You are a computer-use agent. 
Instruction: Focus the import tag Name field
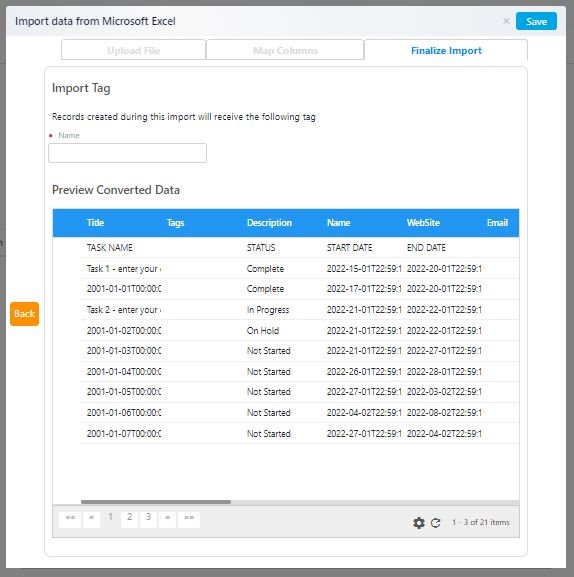(x=127, y=153)
